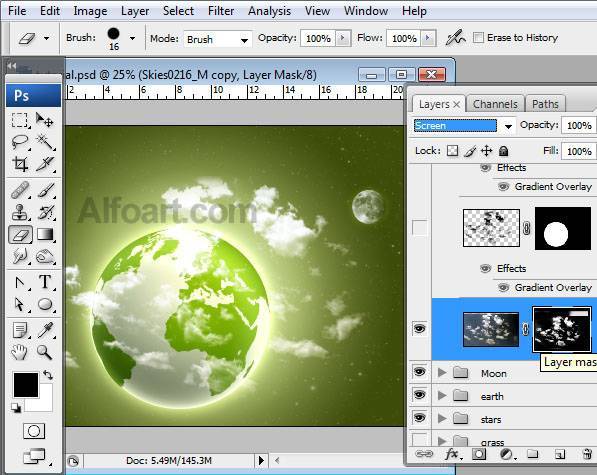Expand the earth group
This screenshot has width=597, height=475.
pos(442,395)
